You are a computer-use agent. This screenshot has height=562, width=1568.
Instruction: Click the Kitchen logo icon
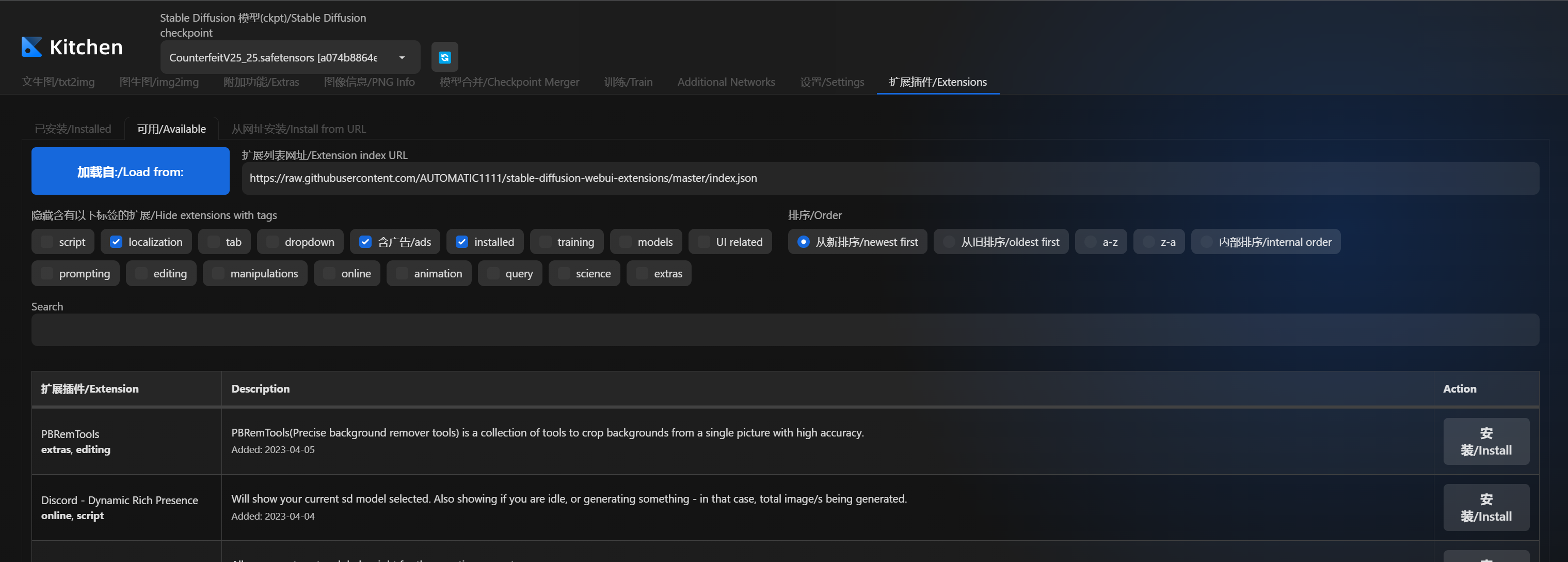(x=31, y=47)
